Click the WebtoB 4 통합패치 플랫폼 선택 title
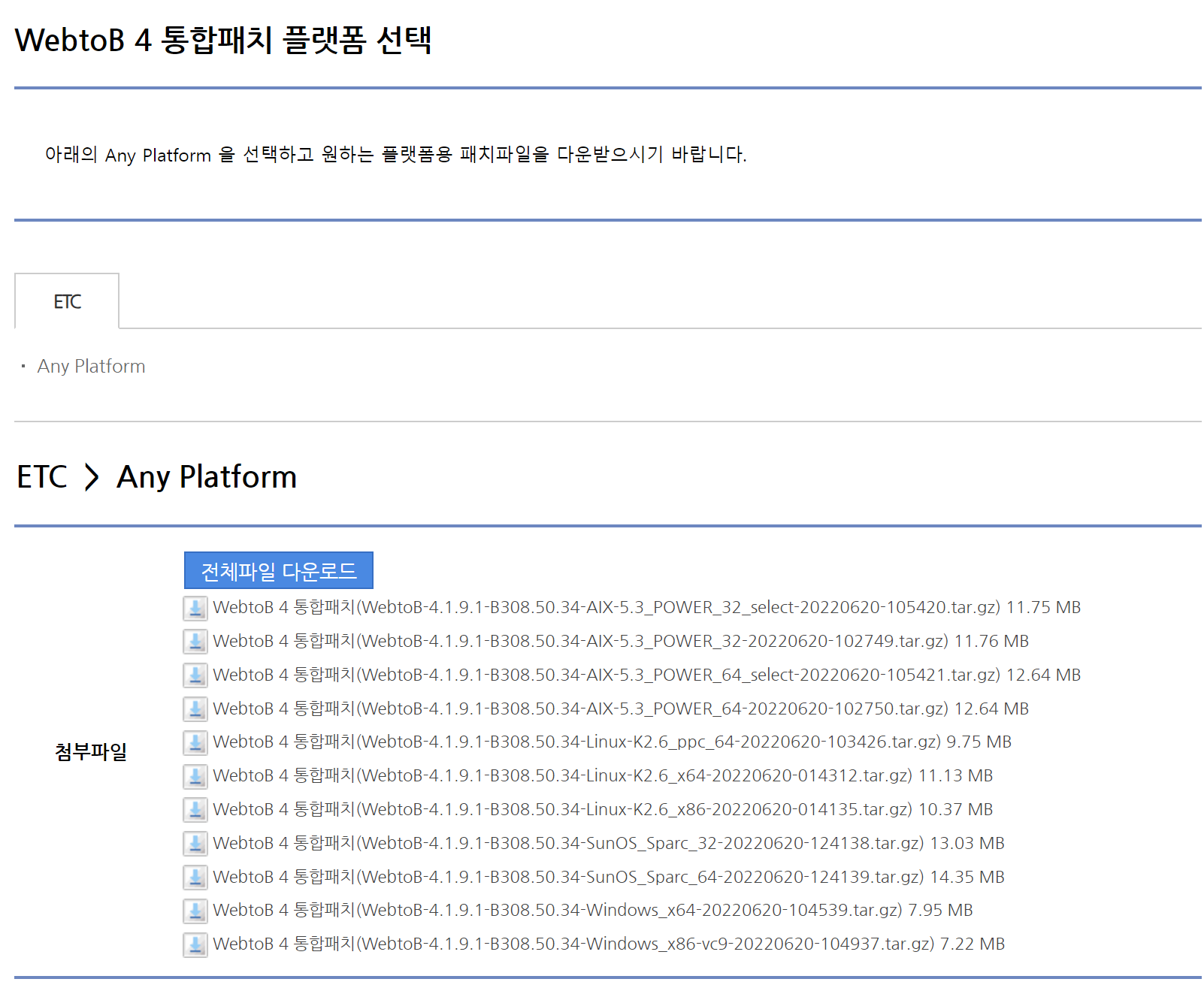The height and width of the screenshot is (988, 1204). (x=222, y=39)
